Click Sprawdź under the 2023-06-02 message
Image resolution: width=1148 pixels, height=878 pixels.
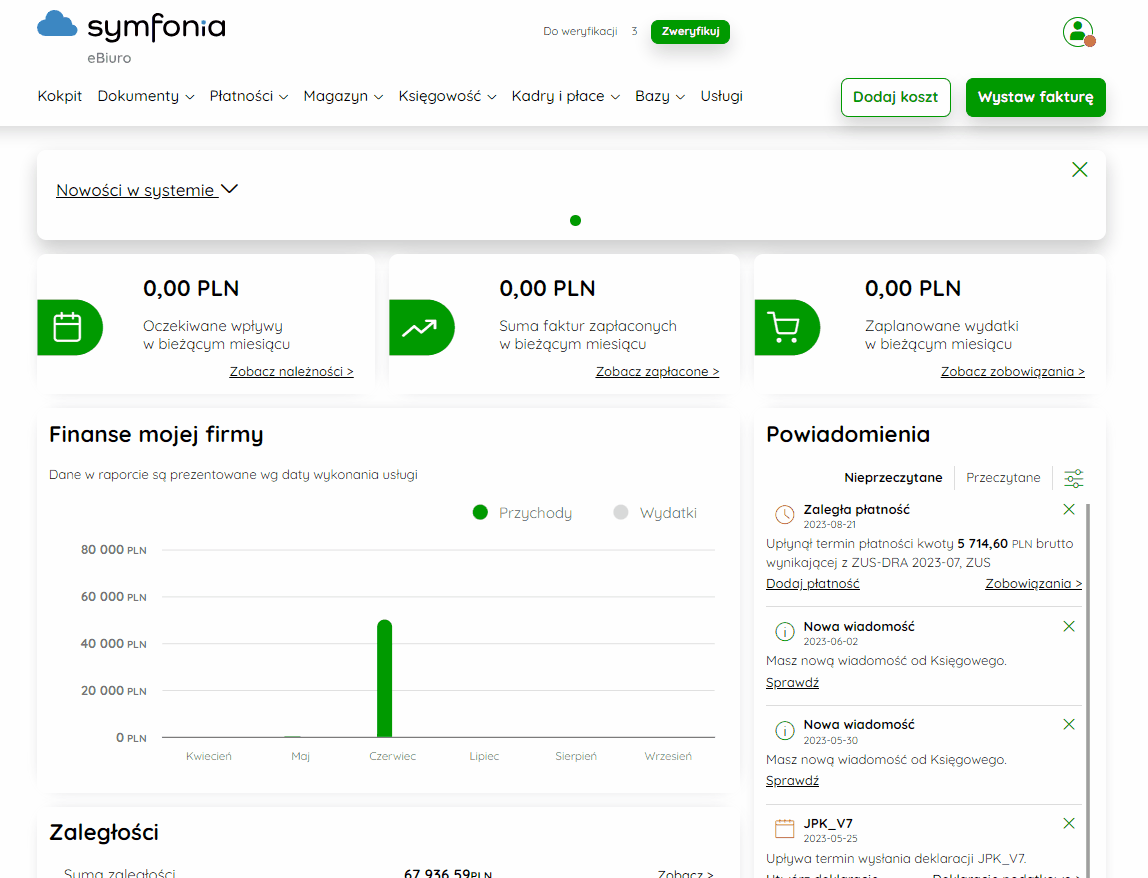pyautogui.click(x=792, y=682)
